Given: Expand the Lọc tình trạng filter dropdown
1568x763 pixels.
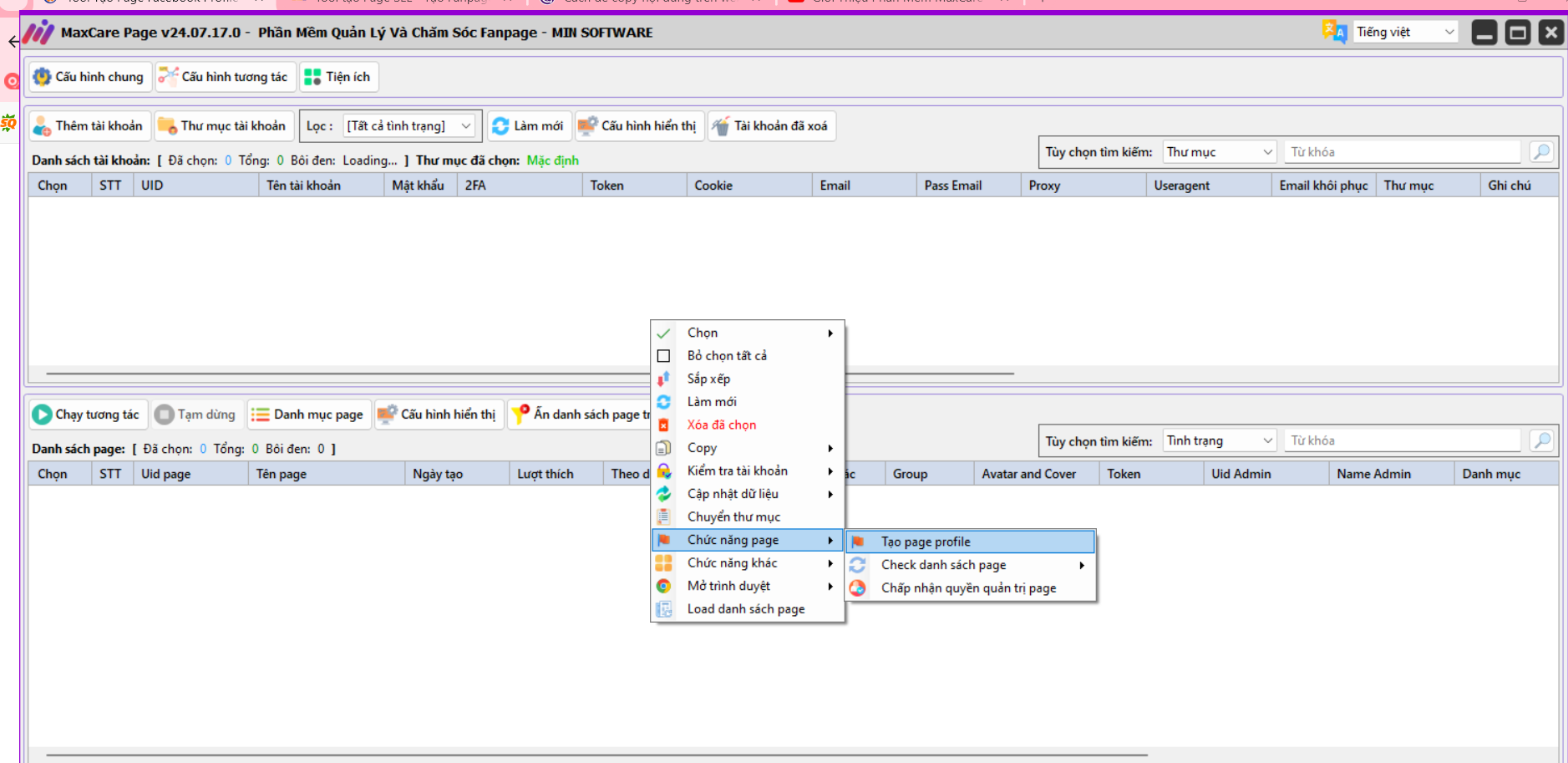Looking at the screenshot, I should point(409,126).
